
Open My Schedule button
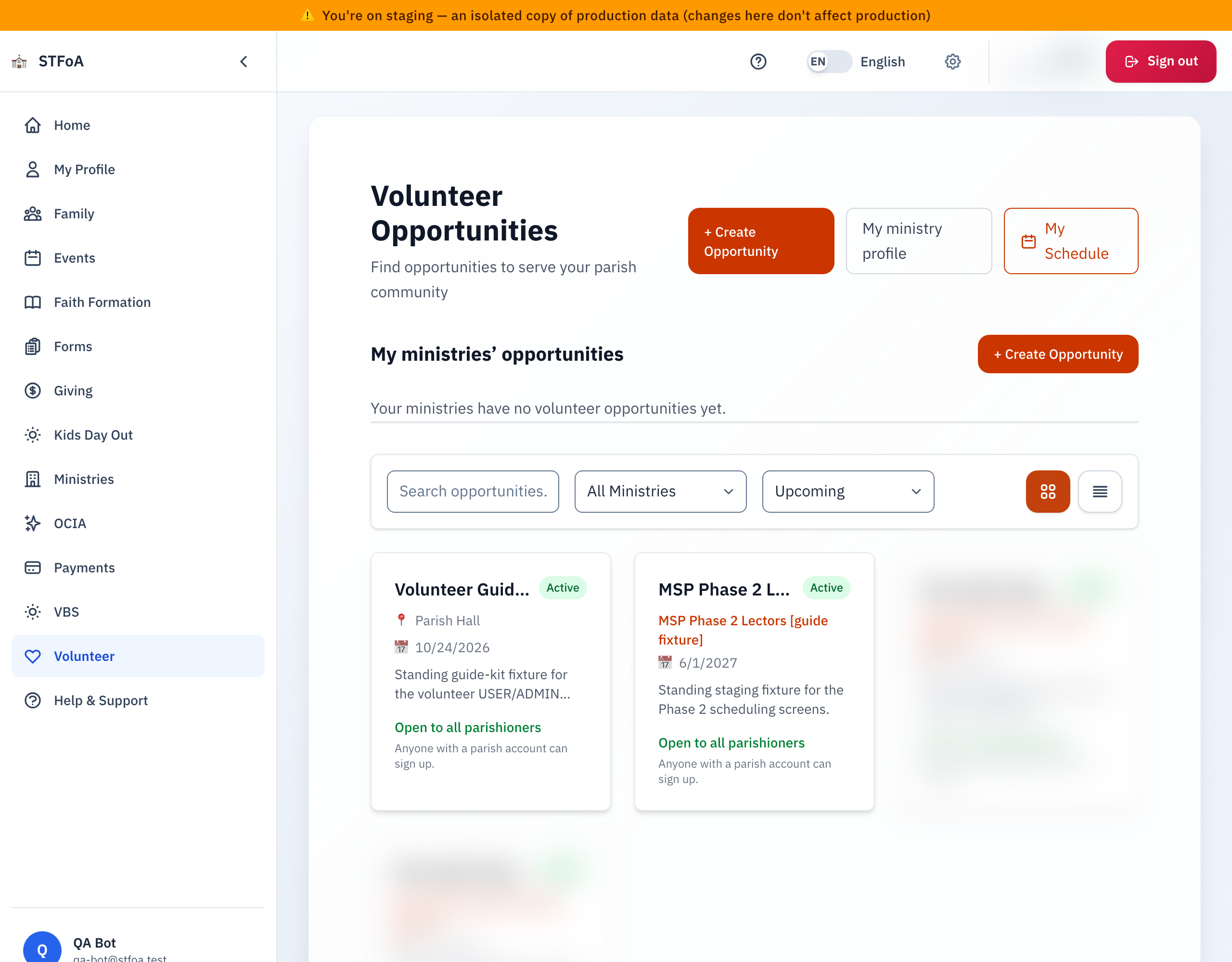click(1071, 241)
